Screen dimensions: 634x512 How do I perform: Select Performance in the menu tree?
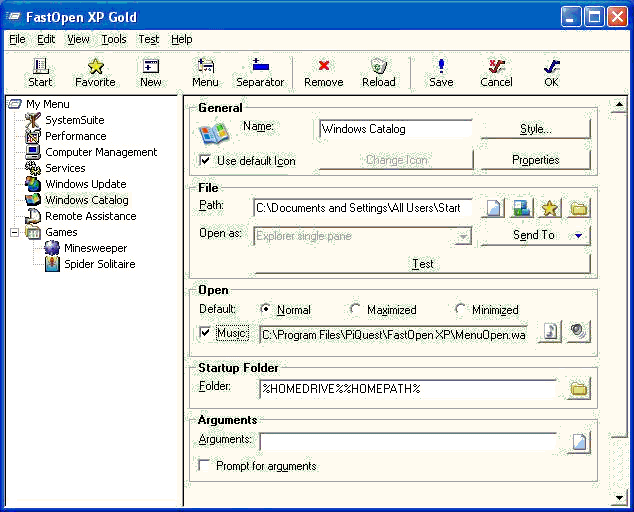[76, 136]
